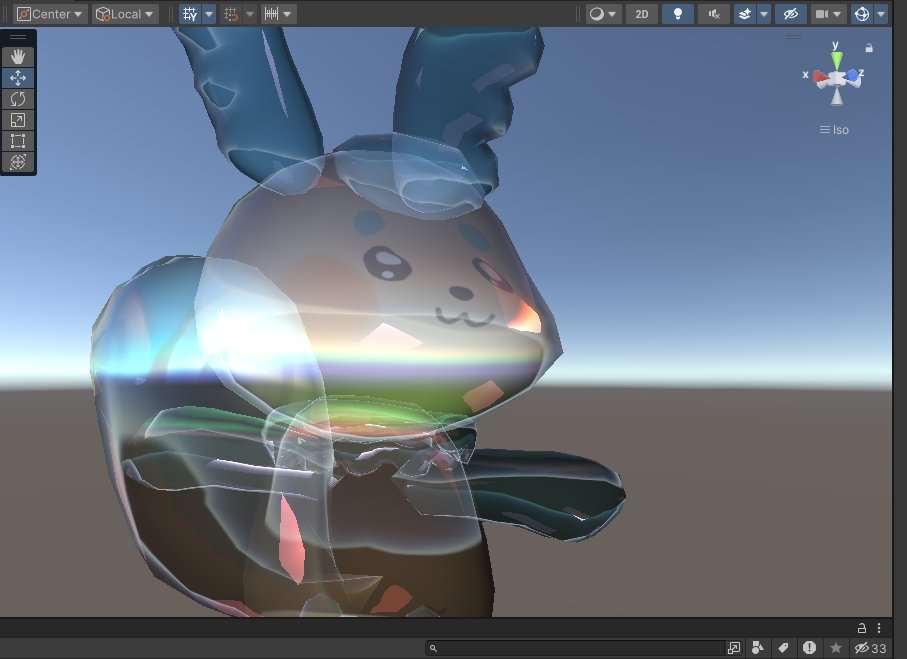This screenshot has width=907, height=659.
Task: Toggle 2D view mode
Action: point(641,14)
